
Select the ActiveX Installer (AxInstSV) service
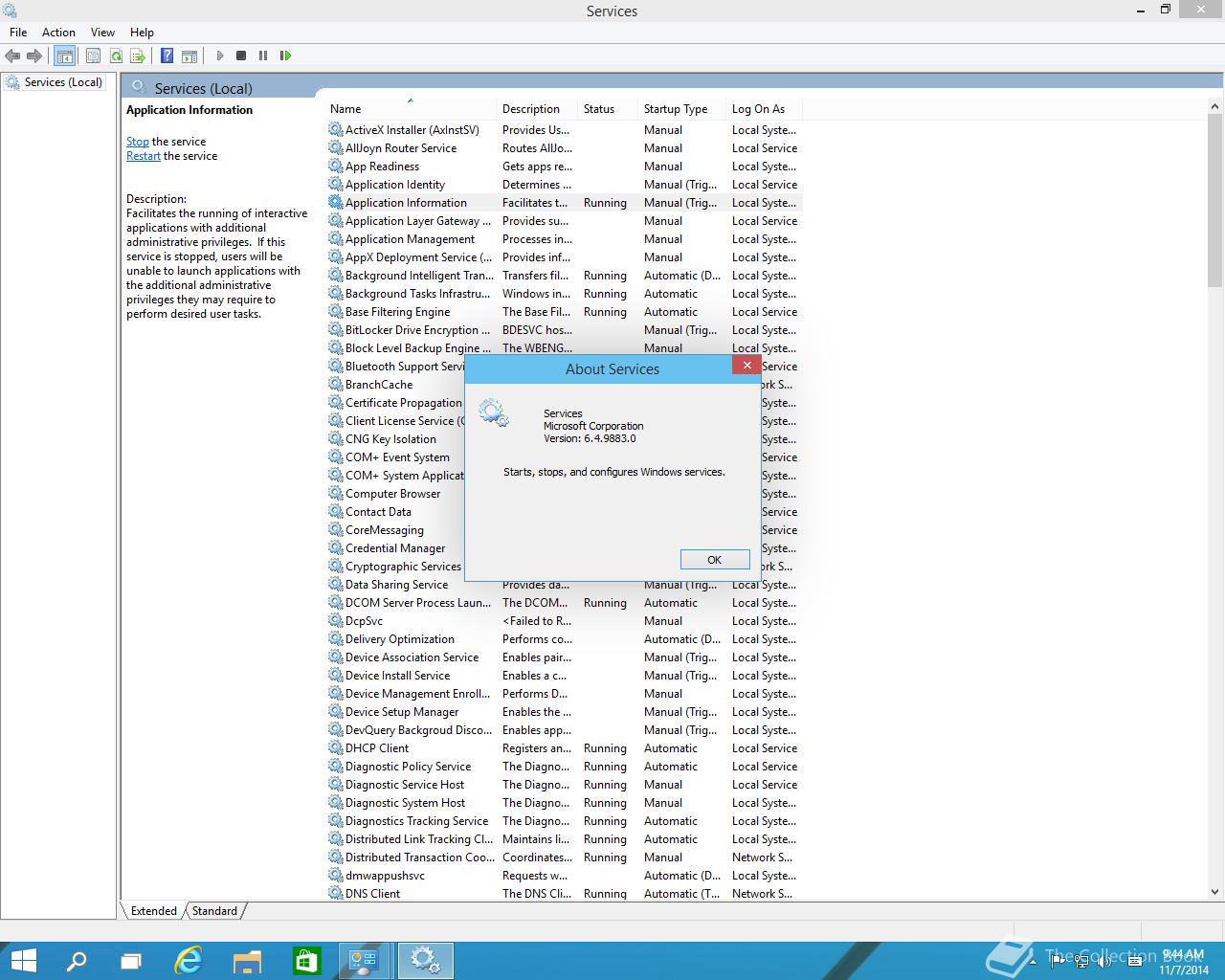click(565, 130)
